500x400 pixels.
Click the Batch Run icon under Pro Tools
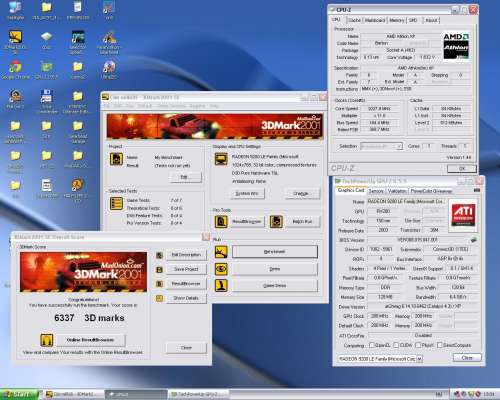tap(276, 222)
